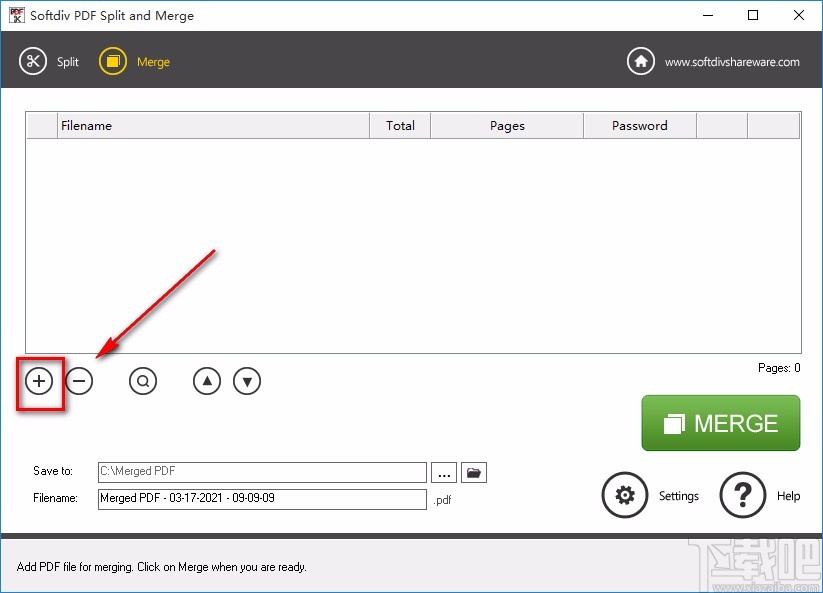Image resolution: width=823 pixels, height=593 pixels.
Task: Open the preview magnifier icon
Action: click(143, 381)
